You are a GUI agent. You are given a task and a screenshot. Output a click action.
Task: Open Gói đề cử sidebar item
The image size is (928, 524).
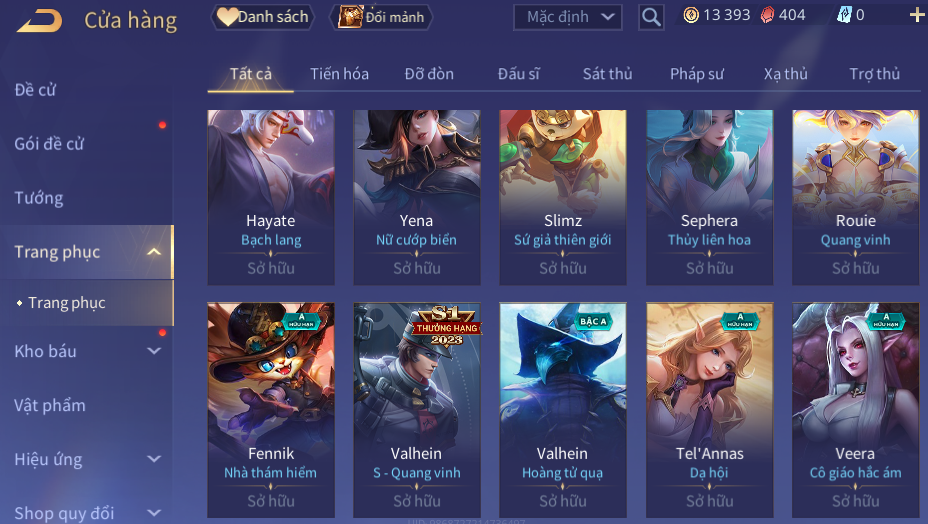(x=49, y=144)
